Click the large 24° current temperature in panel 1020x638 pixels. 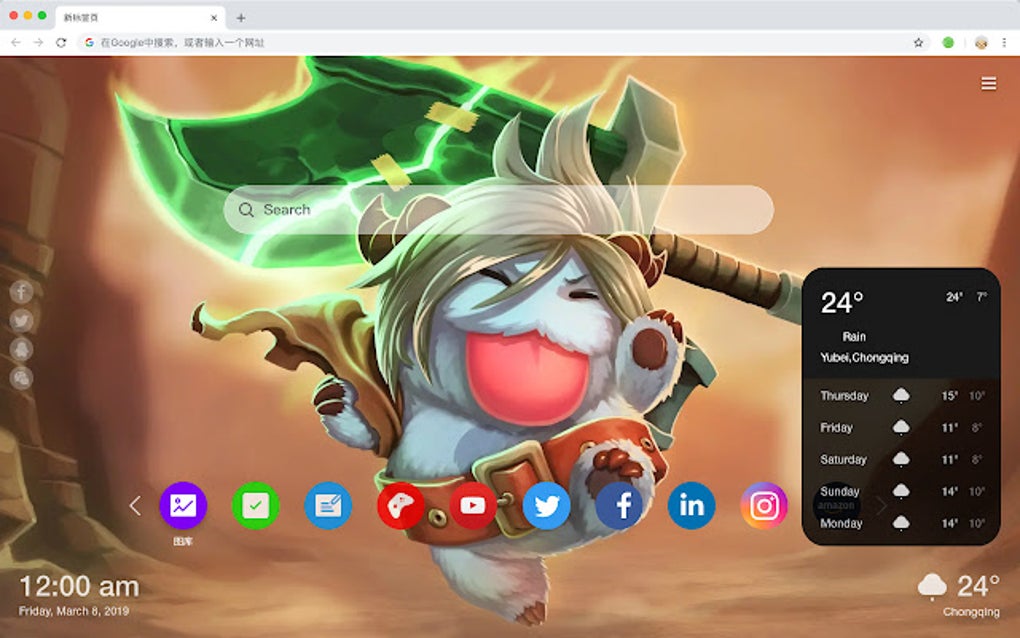click(x=842, y=303)
